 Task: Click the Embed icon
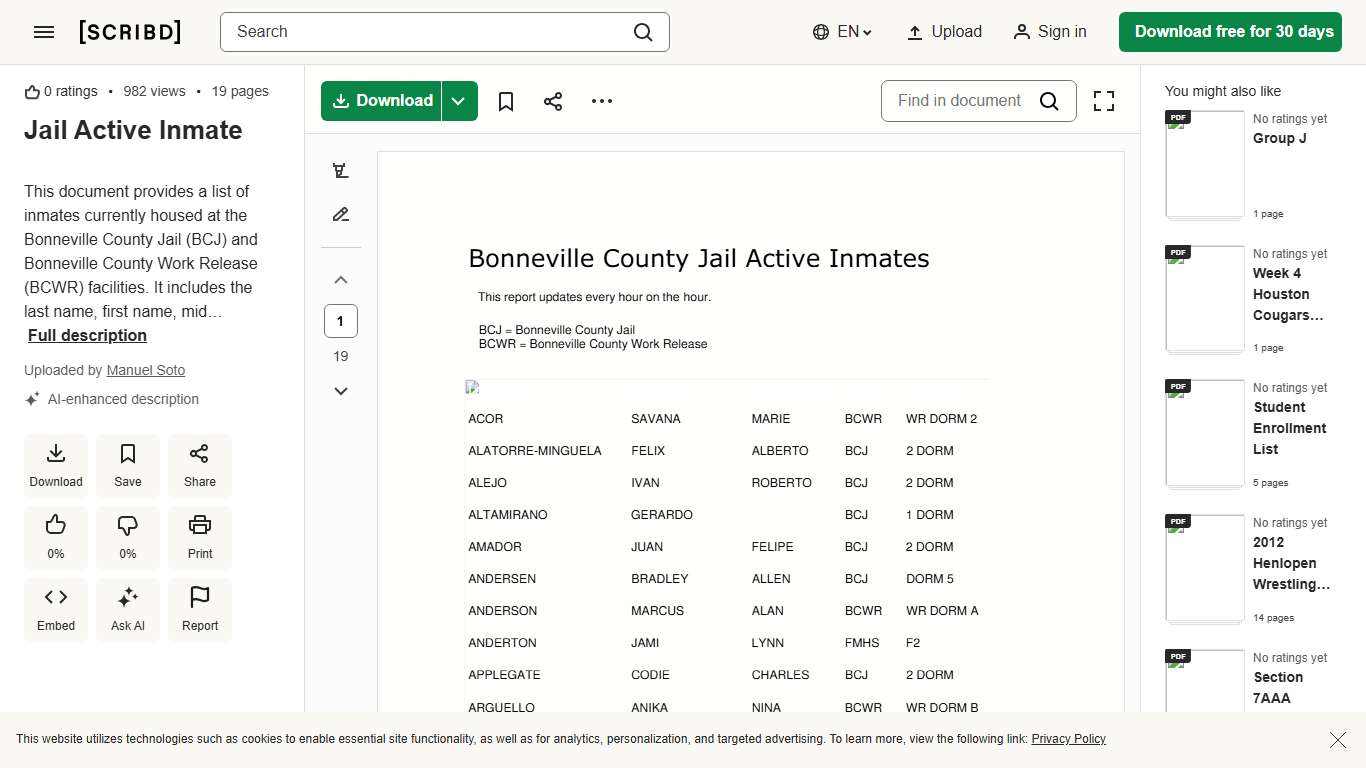[x=55, y=609]
